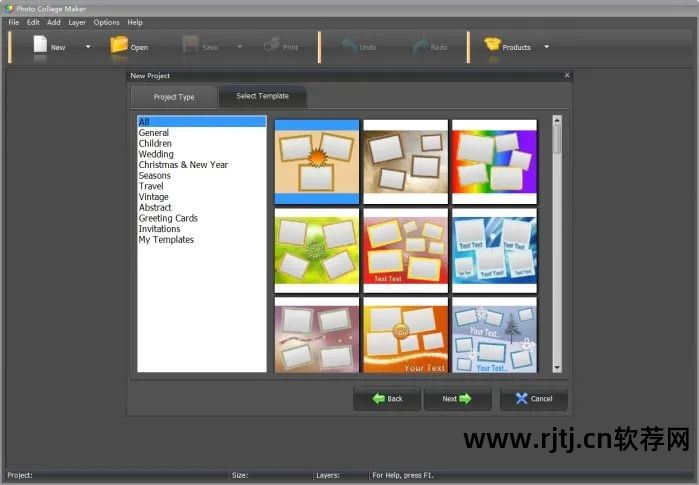Open the Layer menu
The width and height of the screenshot is (699, 485).
click(x=77, y=22)
